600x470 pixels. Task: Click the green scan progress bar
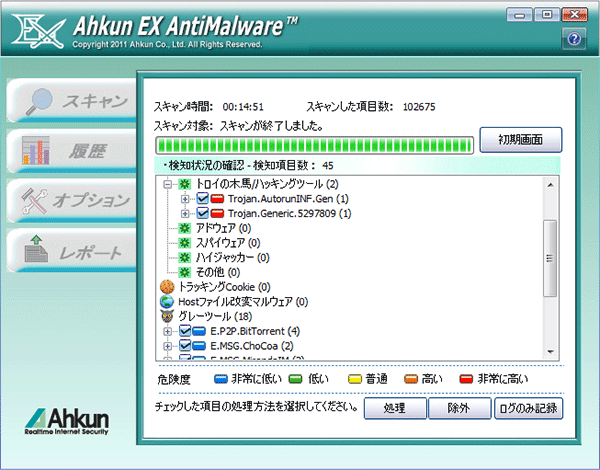click(x=315, y=145)
